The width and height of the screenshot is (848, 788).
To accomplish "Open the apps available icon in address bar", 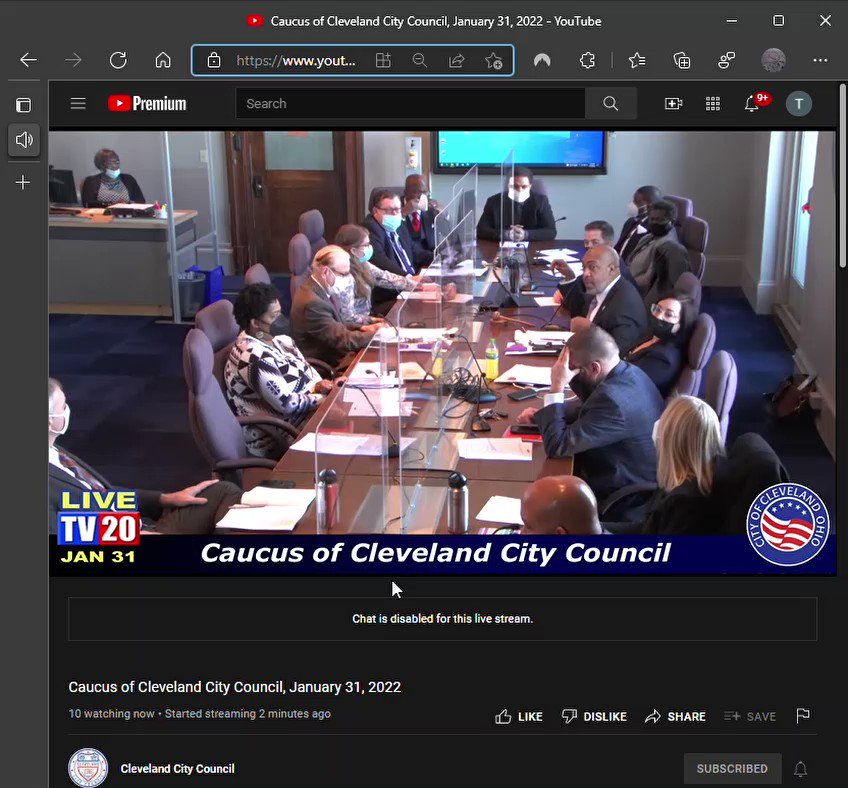I will click(x=383, y=60).
